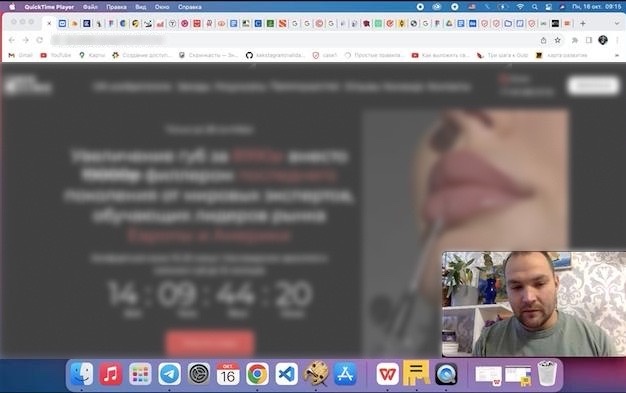
Task: Reload the current page
Action: [39, 40]
